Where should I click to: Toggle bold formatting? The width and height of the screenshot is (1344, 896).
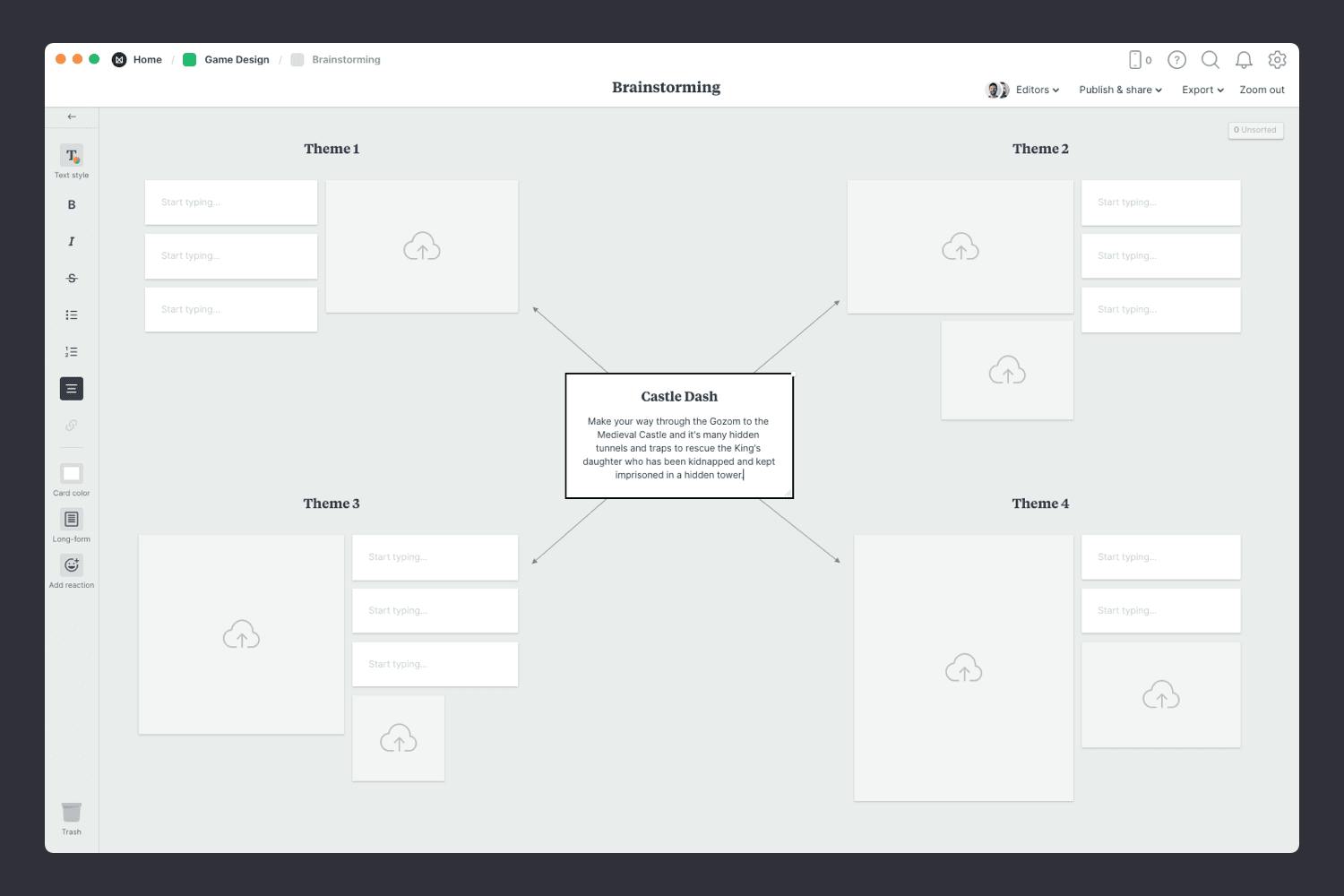point(71,204)
